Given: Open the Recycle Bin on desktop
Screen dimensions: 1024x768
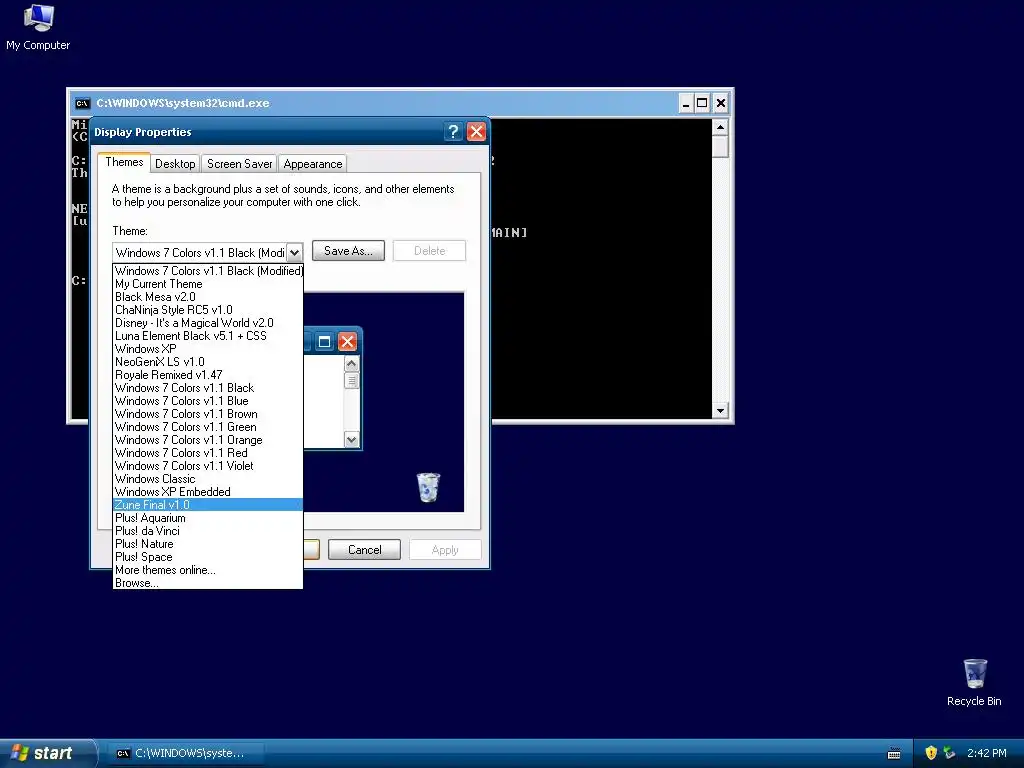Looking at the screenshot, I should (974, 682).
